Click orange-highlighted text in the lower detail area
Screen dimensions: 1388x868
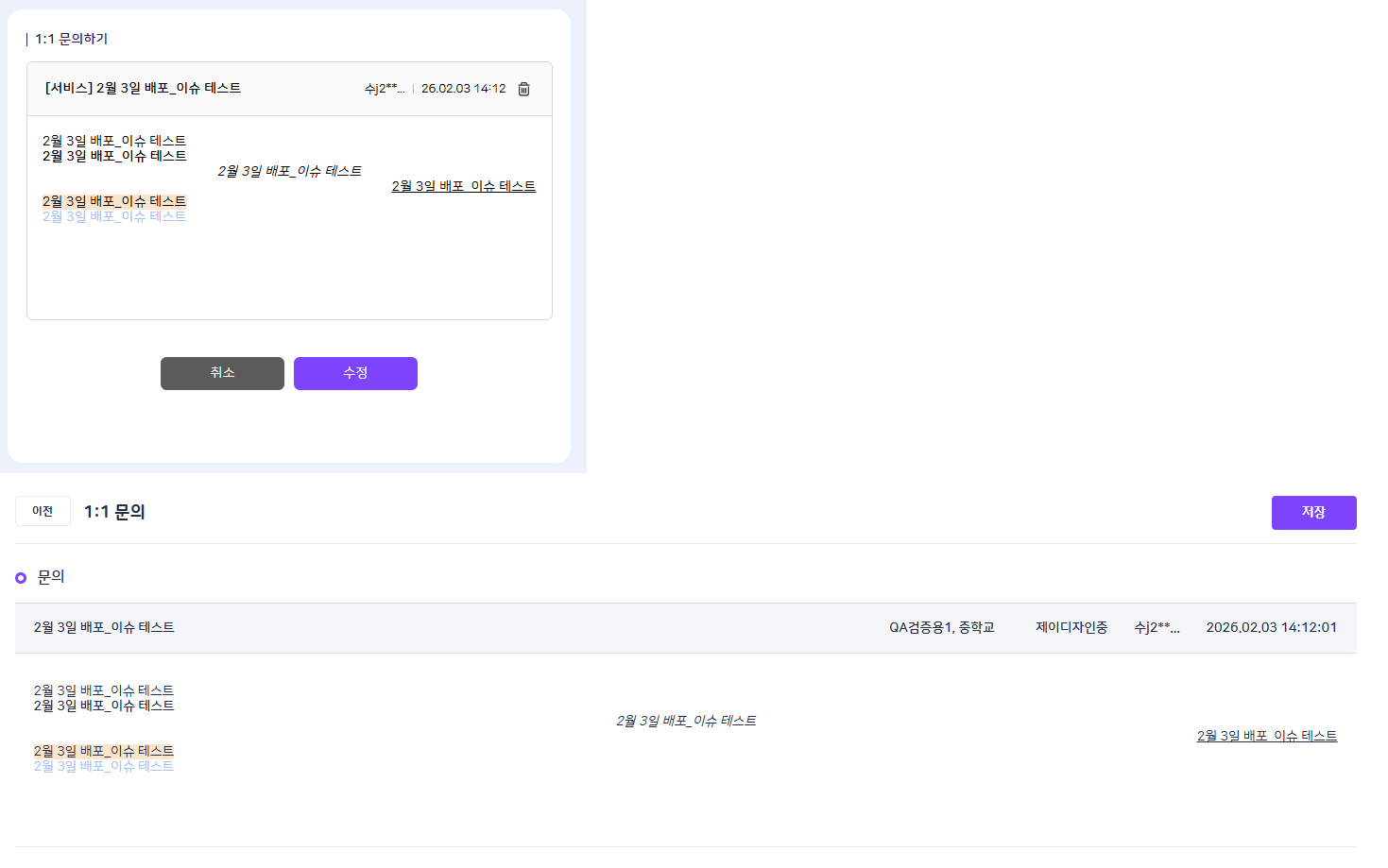104,751
